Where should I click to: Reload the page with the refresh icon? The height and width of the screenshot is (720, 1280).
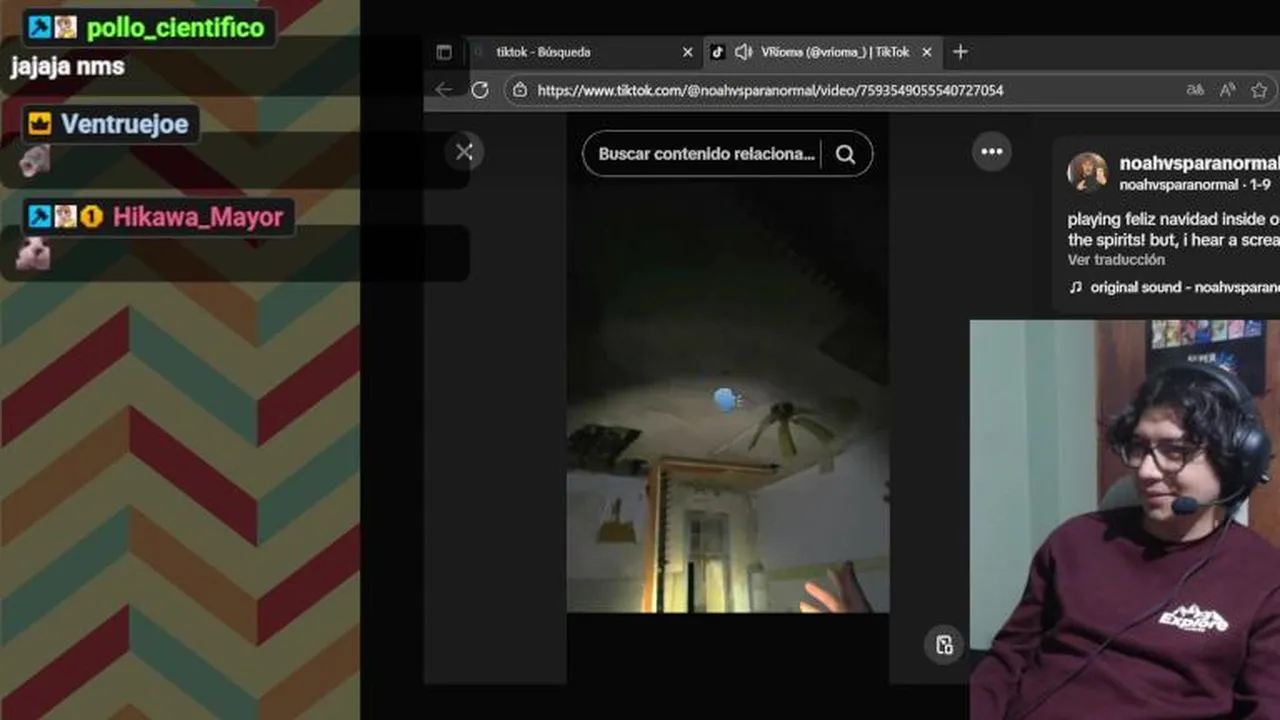tap(480, 90)
